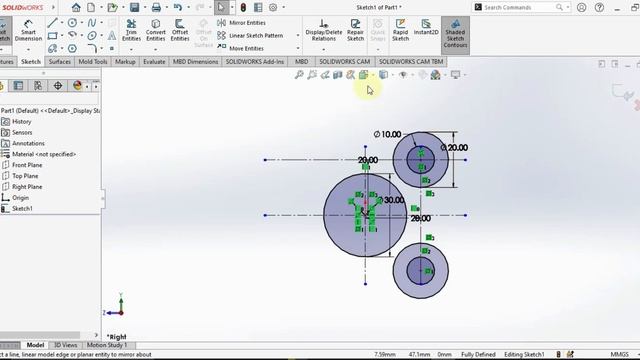
Task: Undo the last action
Action: (x=178, y=7)
